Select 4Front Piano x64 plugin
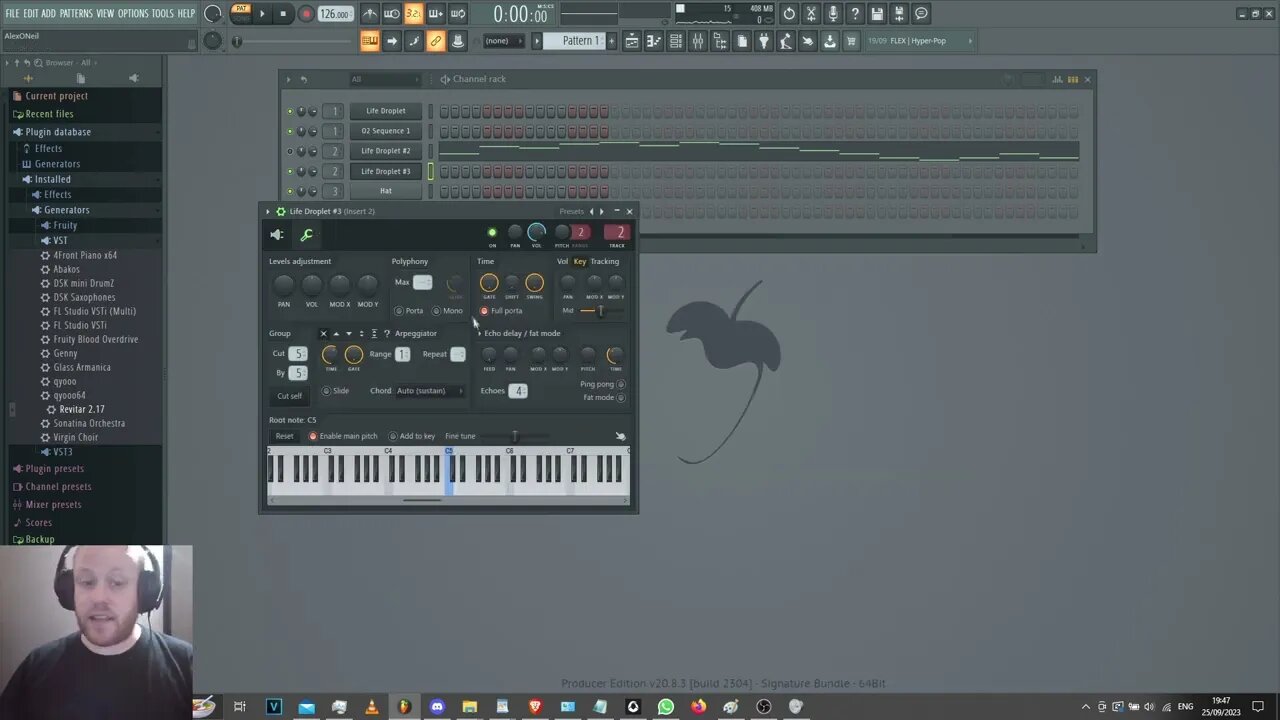This screenshot has width=1280, height=720. 85,256
